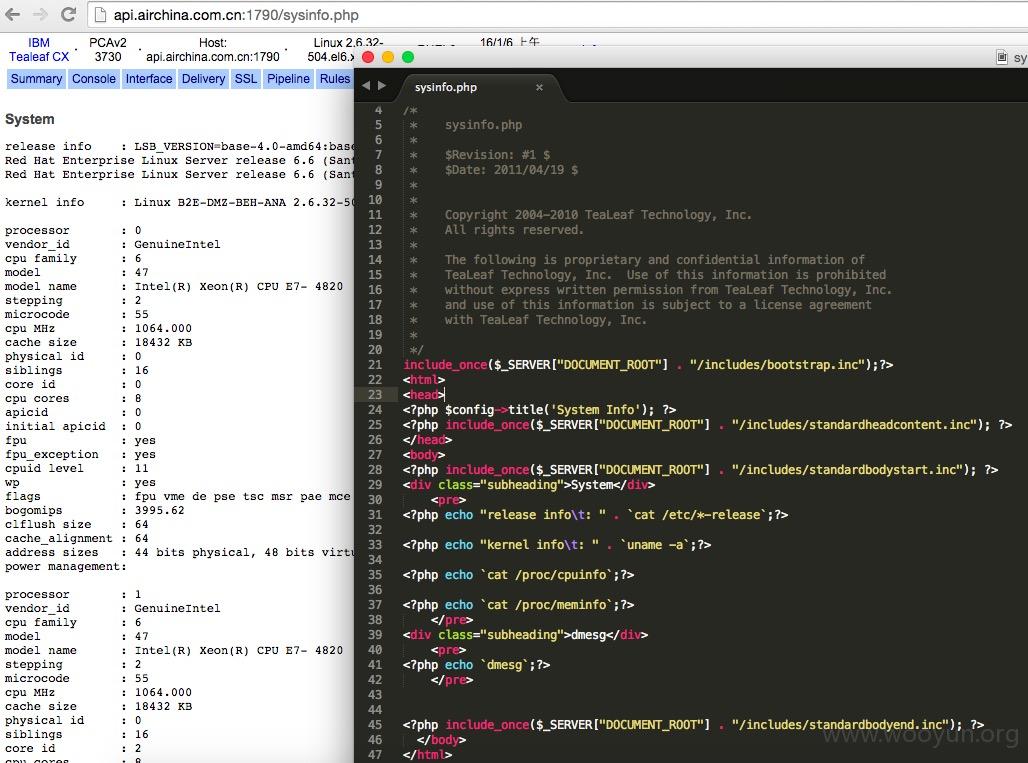Click the subheading dmesg div on line 39
This screenshot has width=1028, height=763.
[525, 635]
